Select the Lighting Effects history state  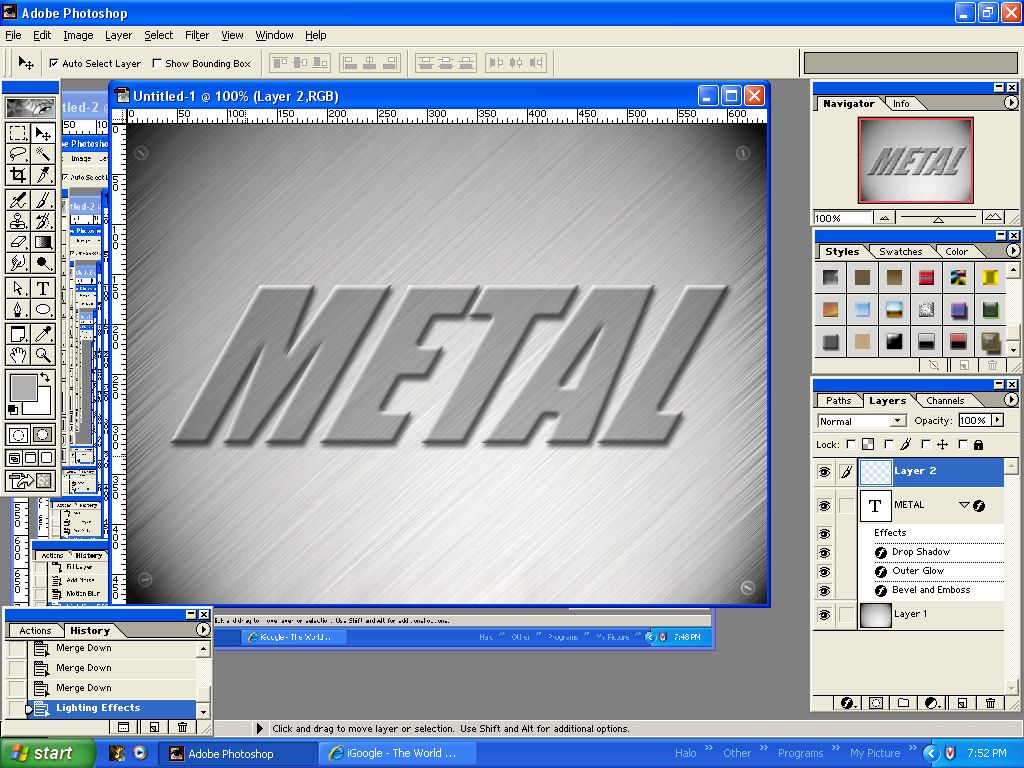pos(97,707)
